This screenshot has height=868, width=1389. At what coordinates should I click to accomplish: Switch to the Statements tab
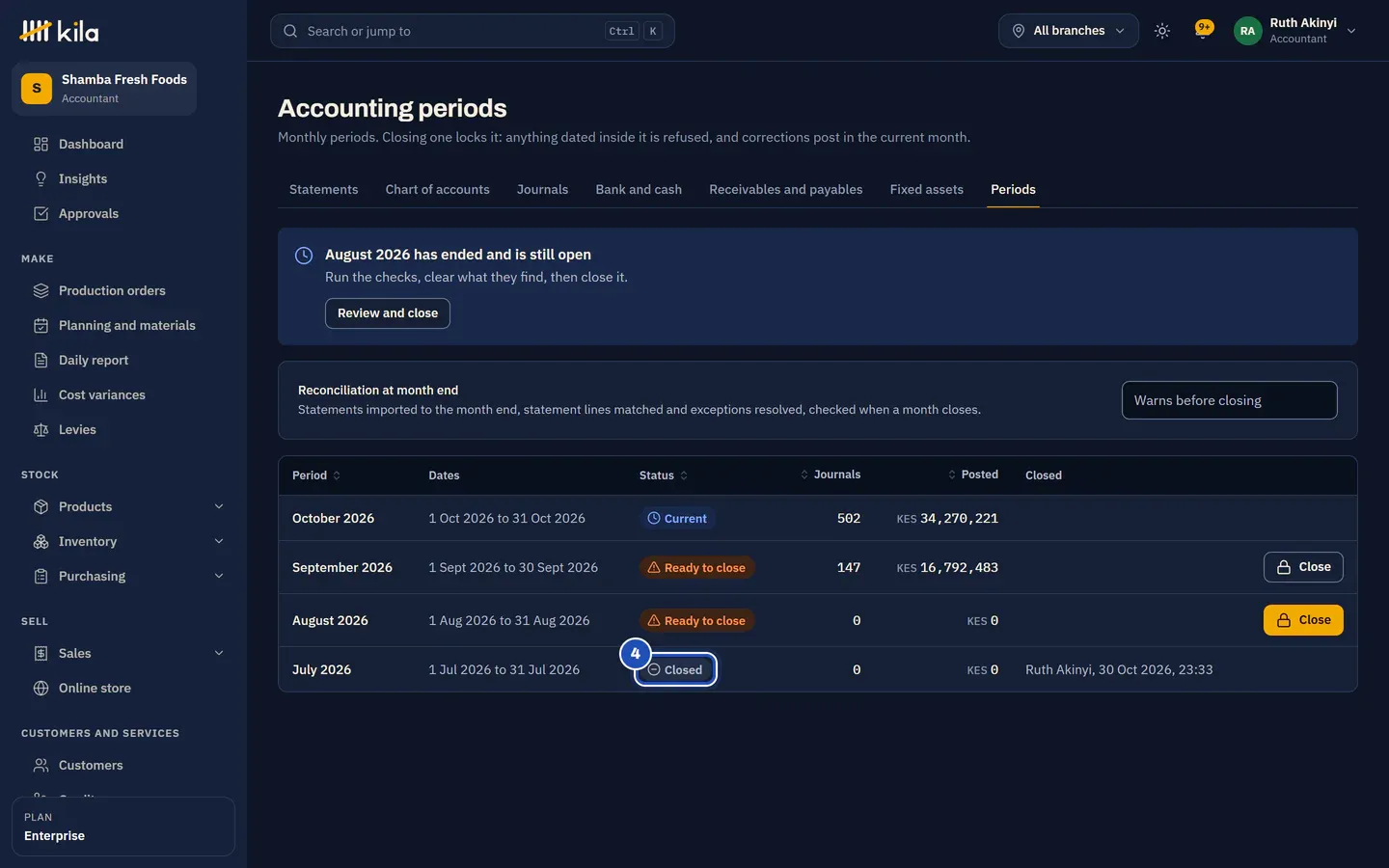[x=323, y=189]
